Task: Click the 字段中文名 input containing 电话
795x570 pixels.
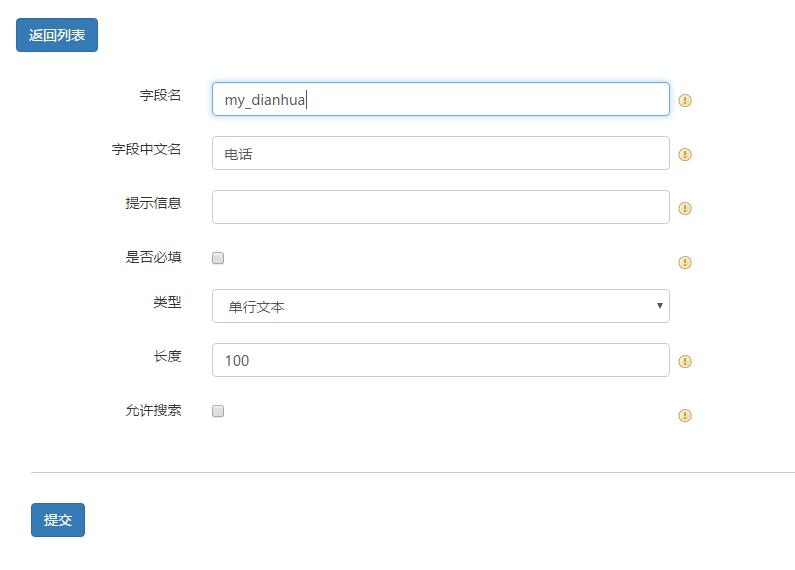Action: tap(440, 153)
